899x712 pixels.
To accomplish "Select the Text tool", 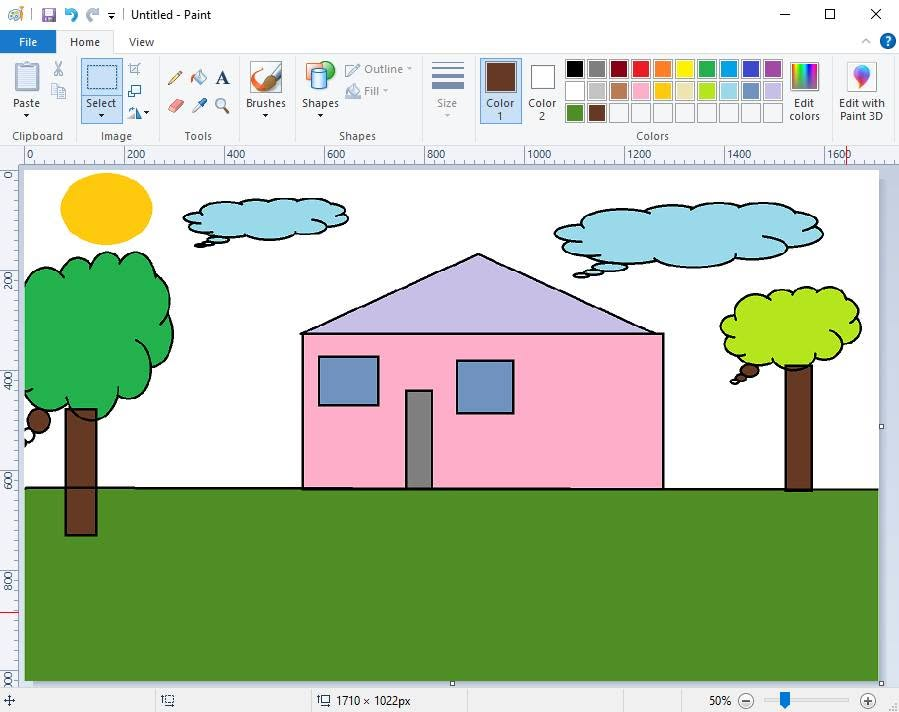I will coord(222,77).
